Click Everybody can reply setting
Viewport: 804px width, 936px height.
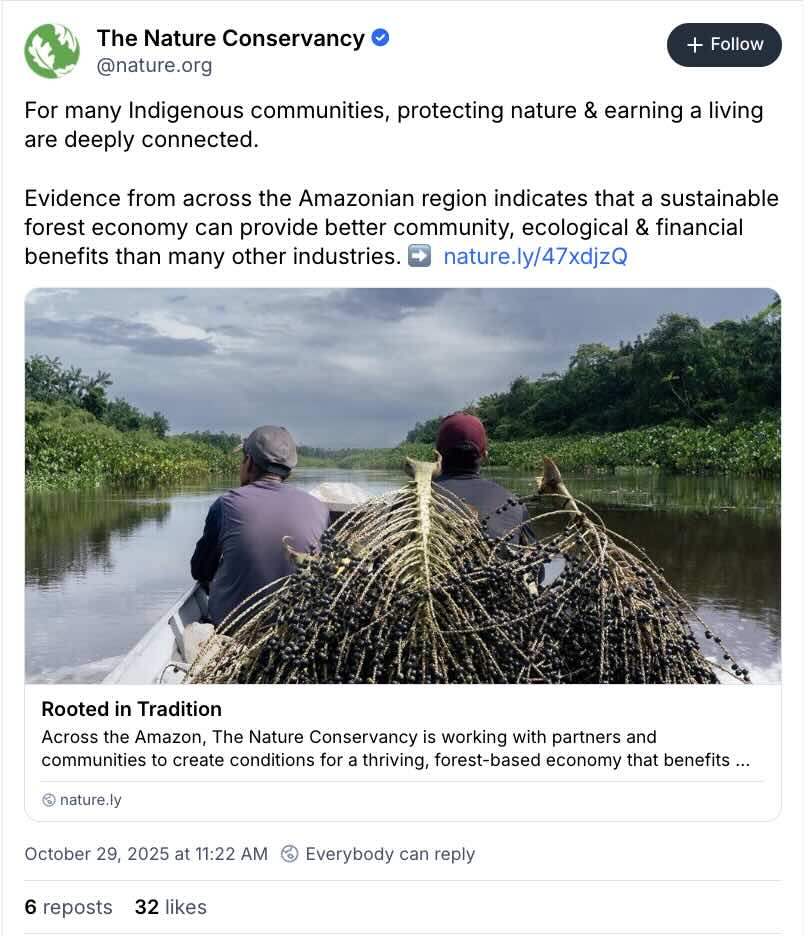pyautogui.click(x=390, y=853)
